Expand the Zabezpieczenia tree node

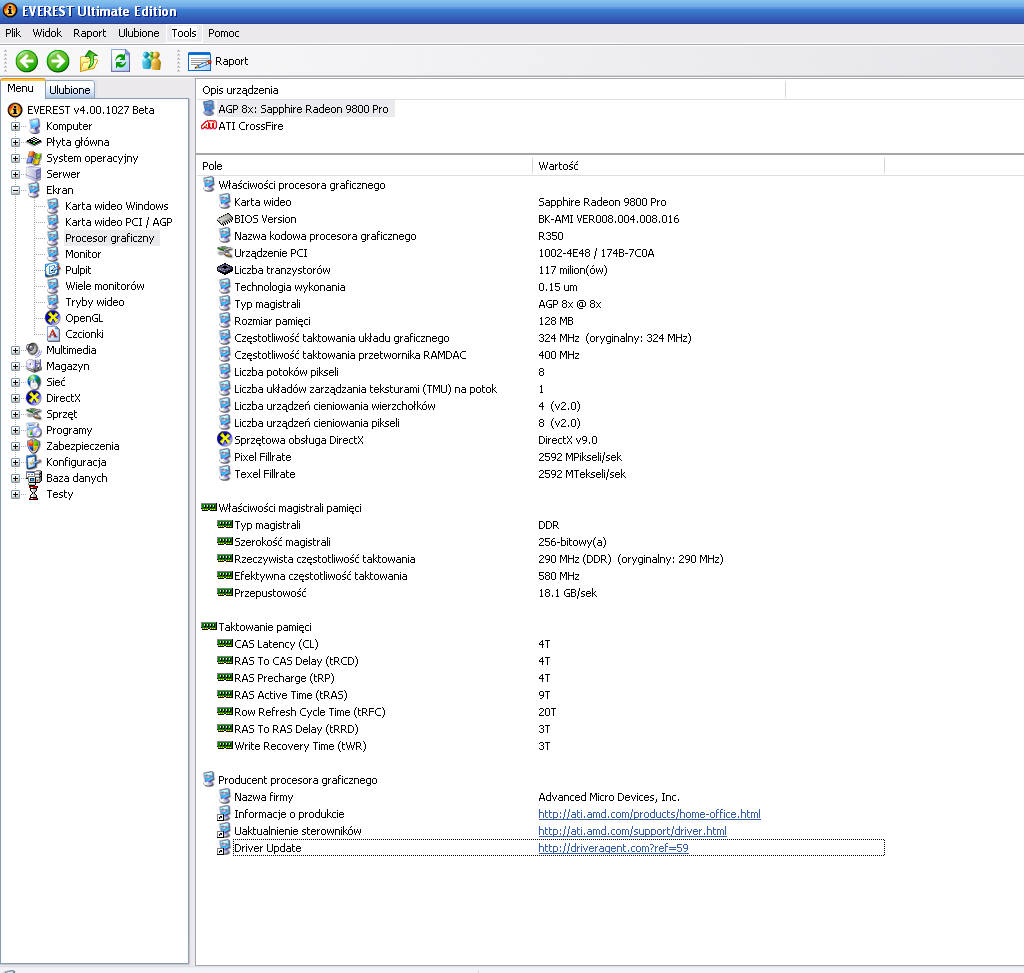click(x=16, y=446)
